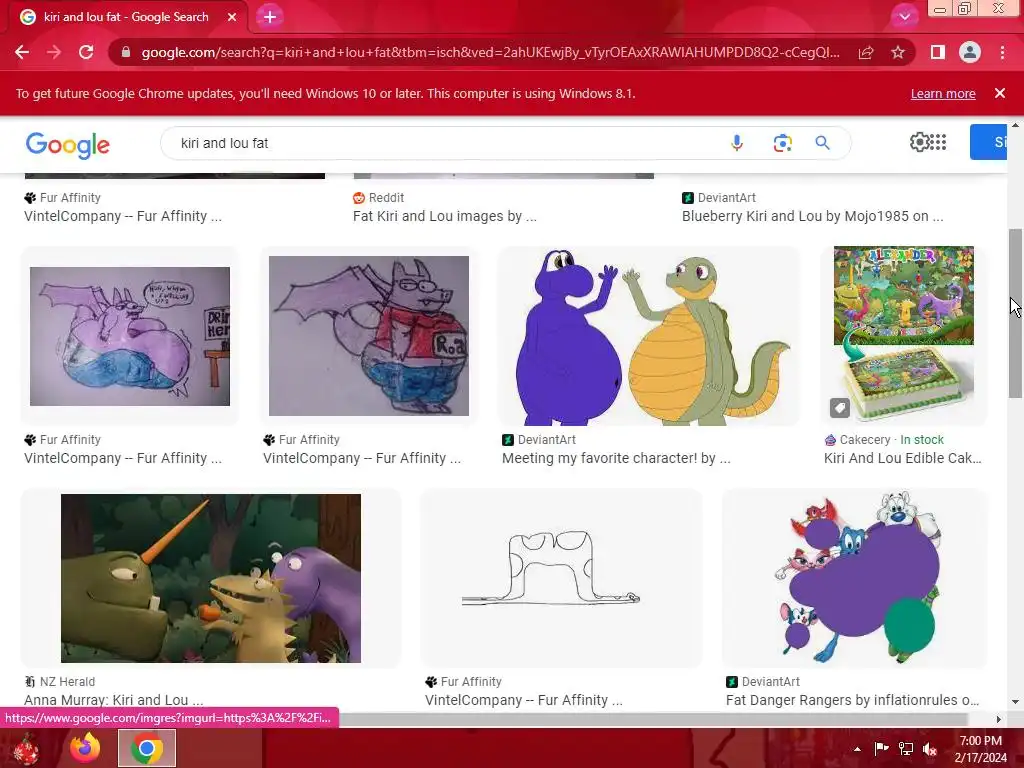Dismiss the Chrome update notification bar
The width and height of the screenshot is (1024, 768).
pyautogui.click(x=1000, y=93)
